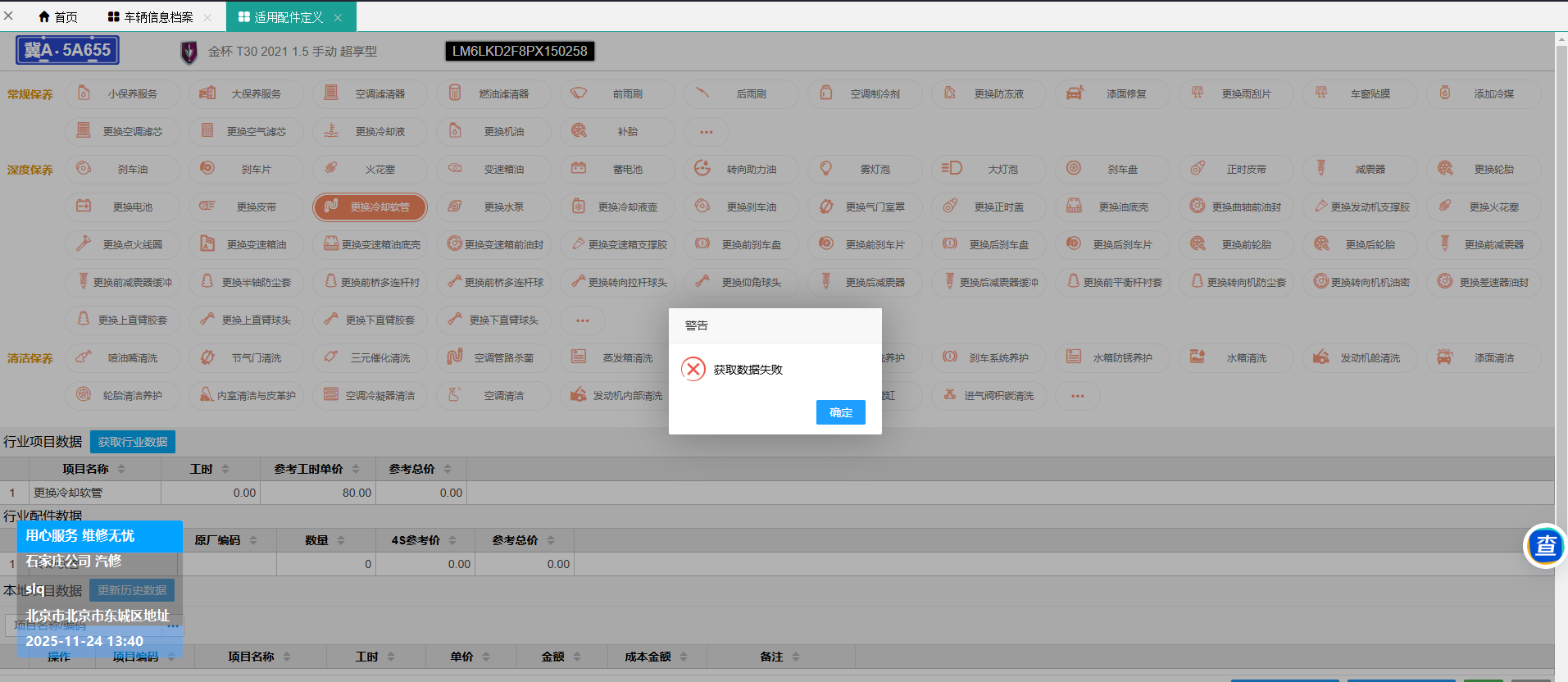Pick the 更换冷却软管 highlighted item

pos(370,207)
